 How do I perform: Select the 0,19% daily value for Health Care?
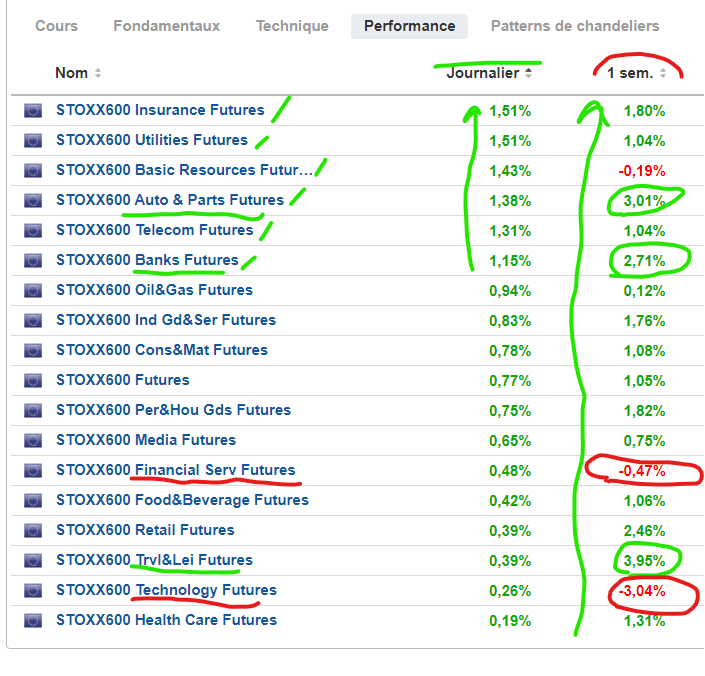(510, 621)
